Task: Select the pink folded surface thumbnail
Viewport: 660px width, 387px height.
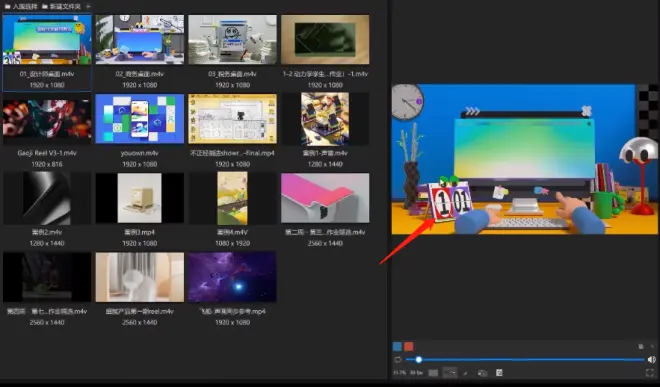Action: coord(325,198)
